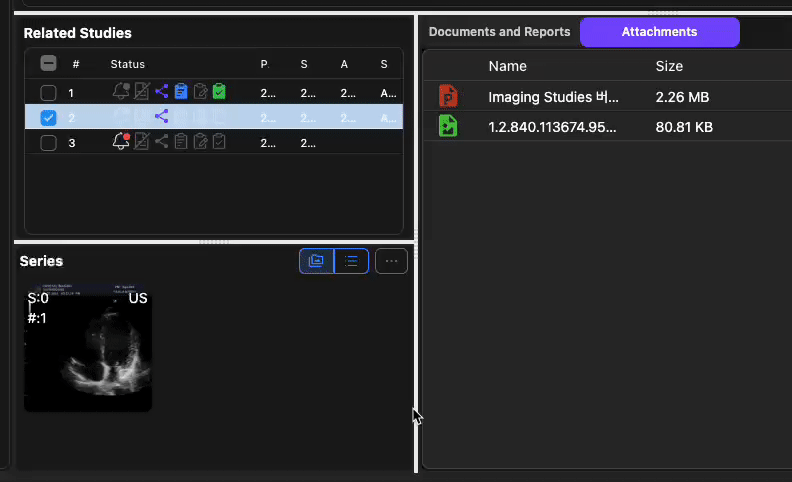Sort attachments by the Name column header
The height and width of the screenshot is (482, 792).
pos(507,66)
